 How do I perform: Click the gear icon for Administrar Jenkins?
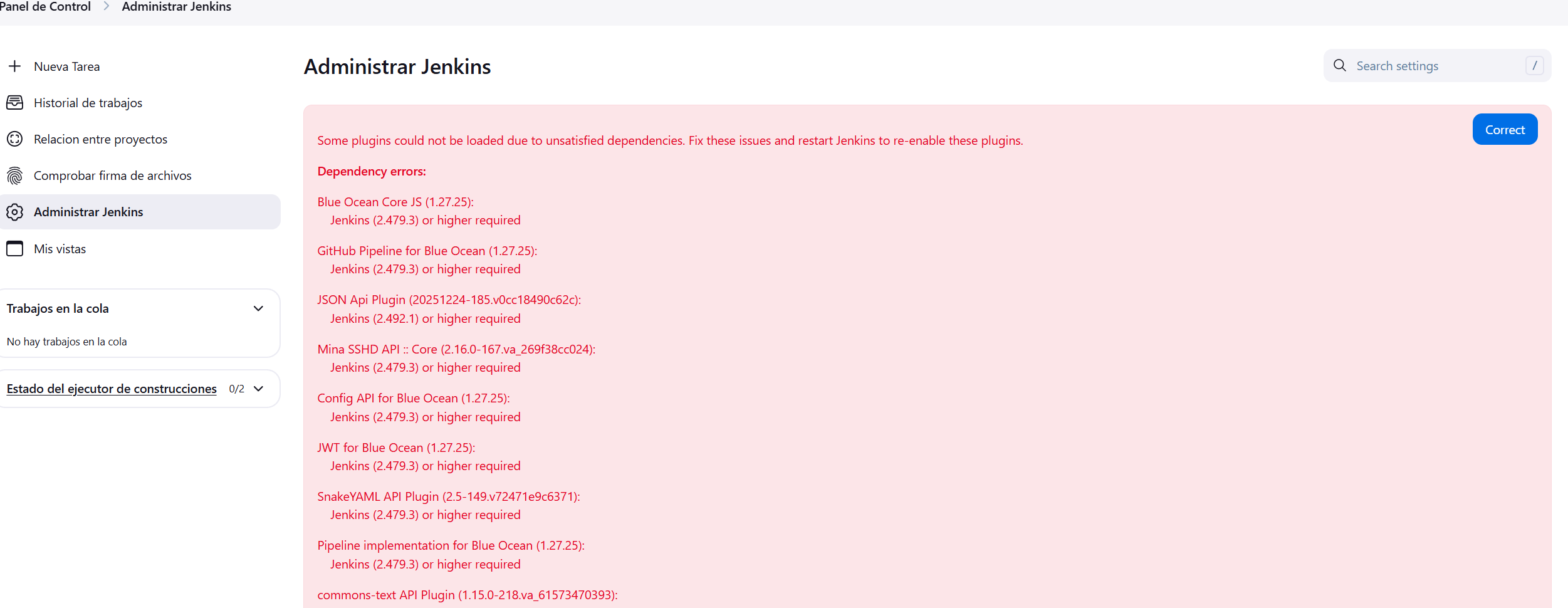tap(15, 212)
